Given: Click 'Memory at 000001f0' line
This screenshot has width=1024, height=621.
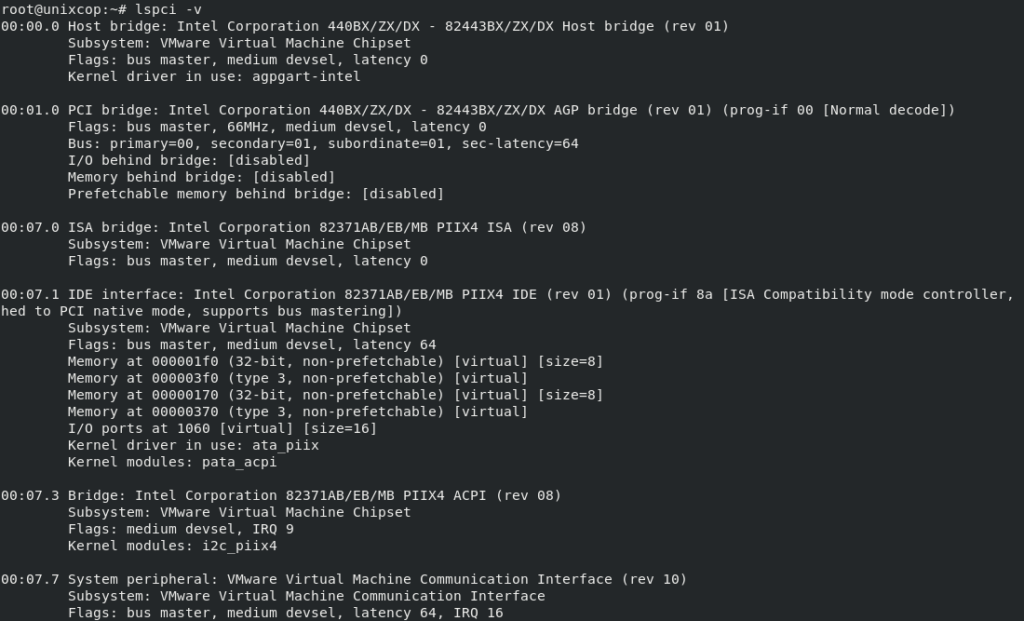Looking at the screenshot, I should (x=336, y=362).
